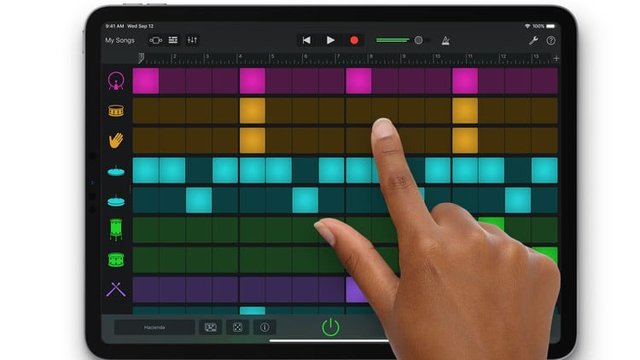The image size is (640, 360).
Task: Turn off kick drum step 9
Action: [x=359, y=81]
